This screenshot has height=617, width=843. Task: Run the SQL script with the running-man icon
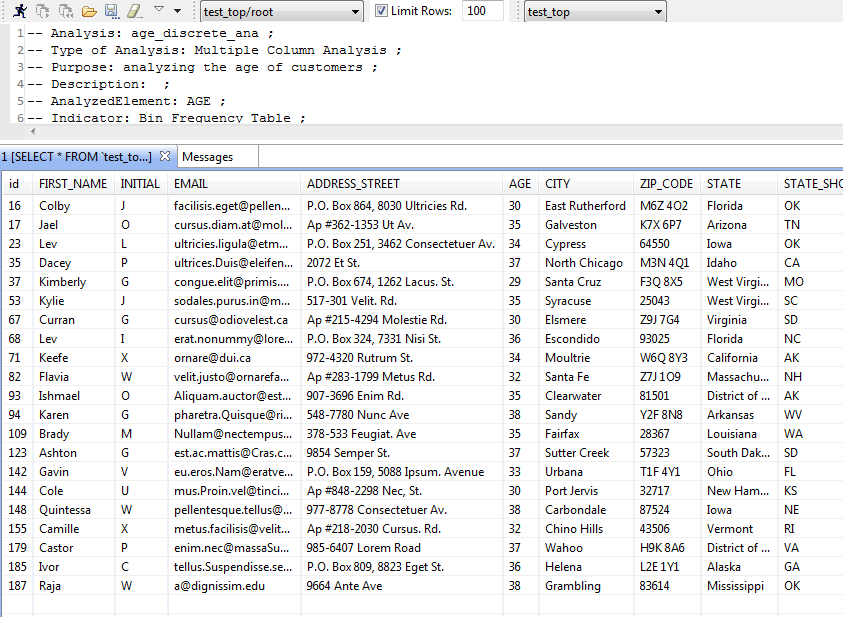[x=20, y=11]
